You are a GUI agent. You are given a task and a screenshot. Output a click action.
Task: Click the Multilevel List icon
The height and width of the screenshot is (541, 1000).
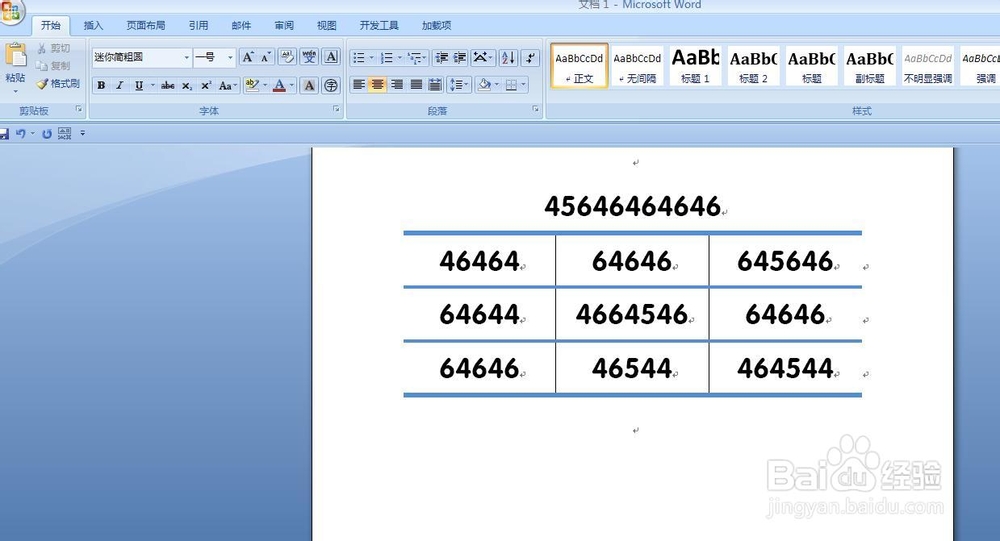415,58
